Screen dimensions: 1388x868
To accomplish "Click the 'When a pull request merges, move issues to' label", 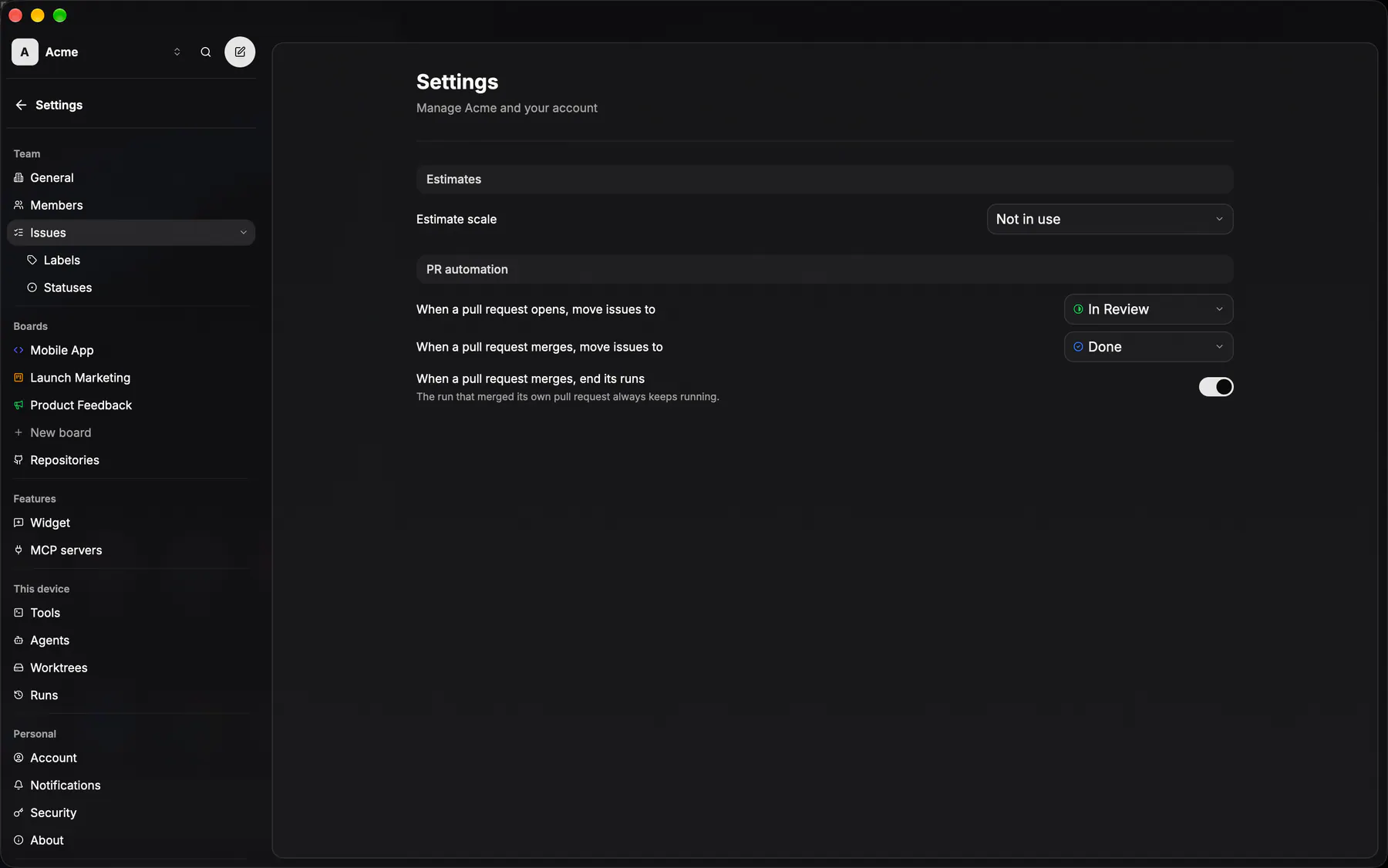I will [x=540, y=347].
